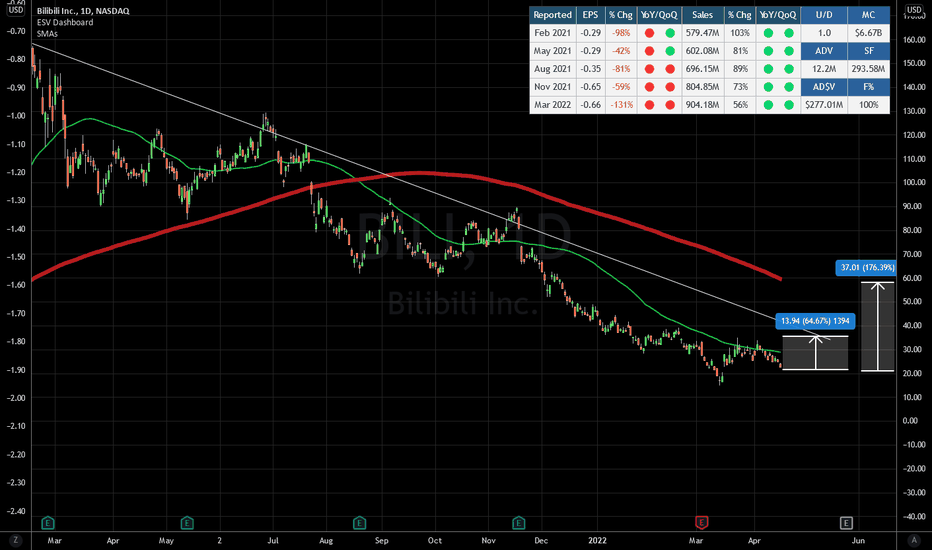Click the ADV header cell
Screen dimensions: 932x550
(x=824, y=51)
